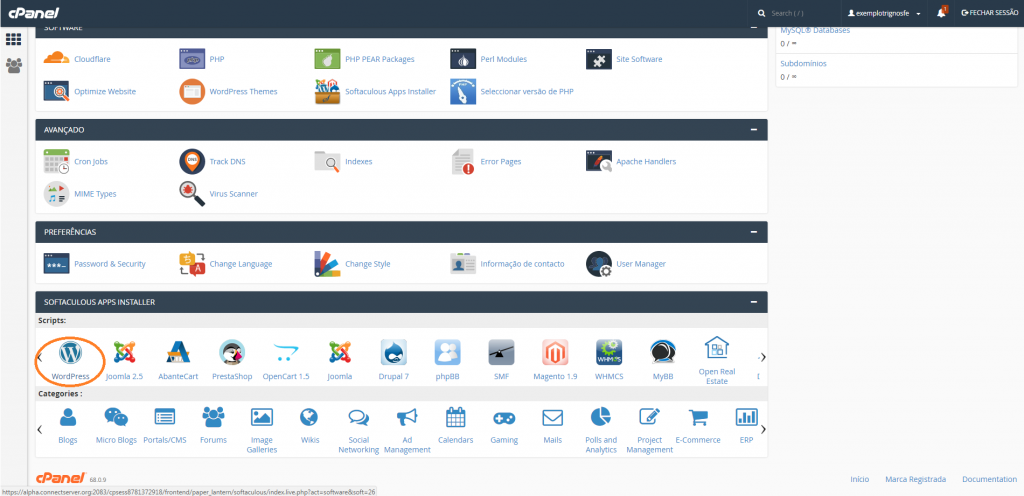1024x496 pixels.
Task: Open the Error Pages icon
Action: click(463, 161)
